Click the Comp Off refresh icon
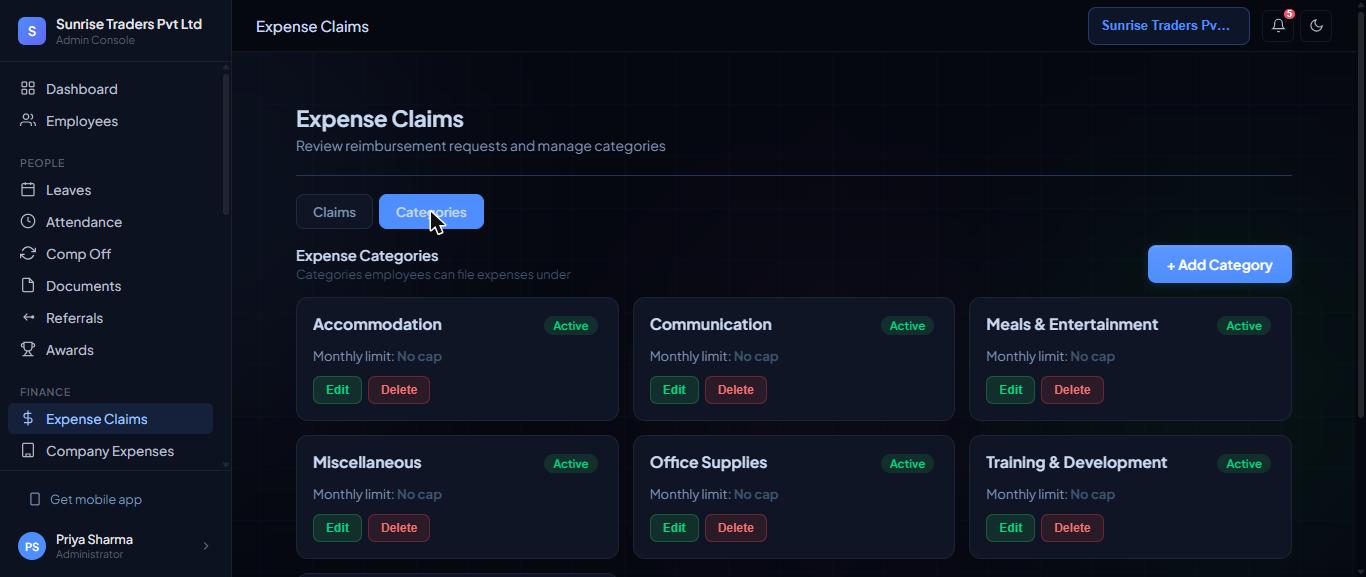 pyautogui.click(x=28, y=254)
